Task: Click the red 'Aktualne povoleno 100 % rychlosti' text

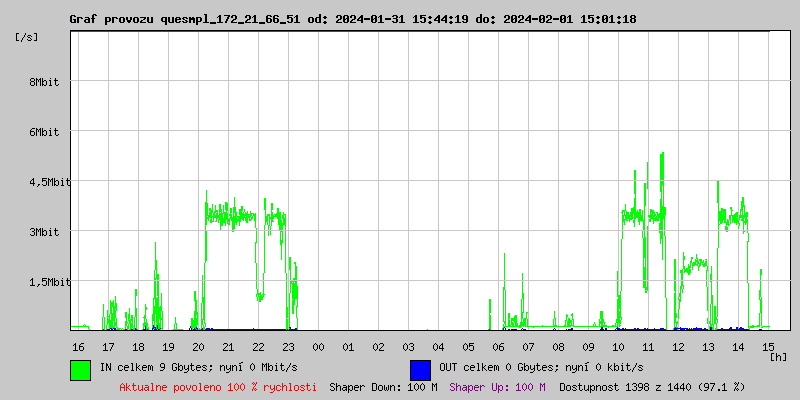Action: tap(218, 386)
